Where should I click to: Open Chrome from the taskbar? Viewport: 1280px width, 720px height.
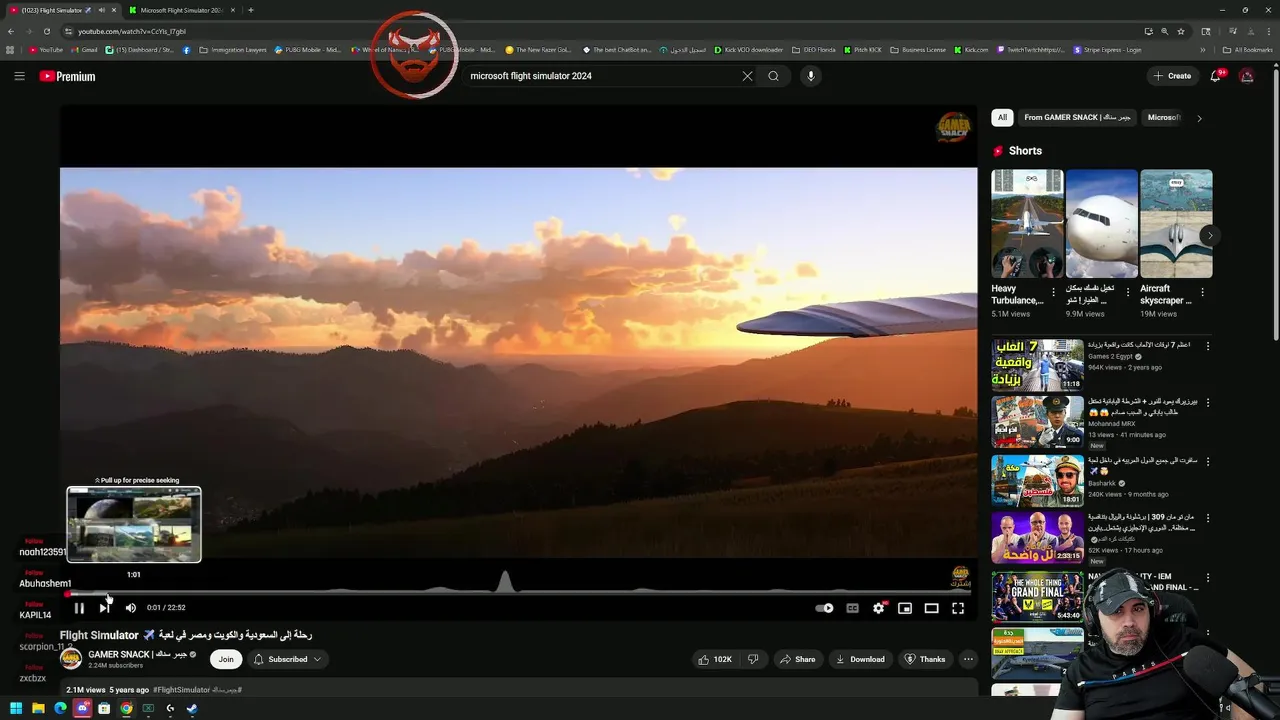(126, 708)
